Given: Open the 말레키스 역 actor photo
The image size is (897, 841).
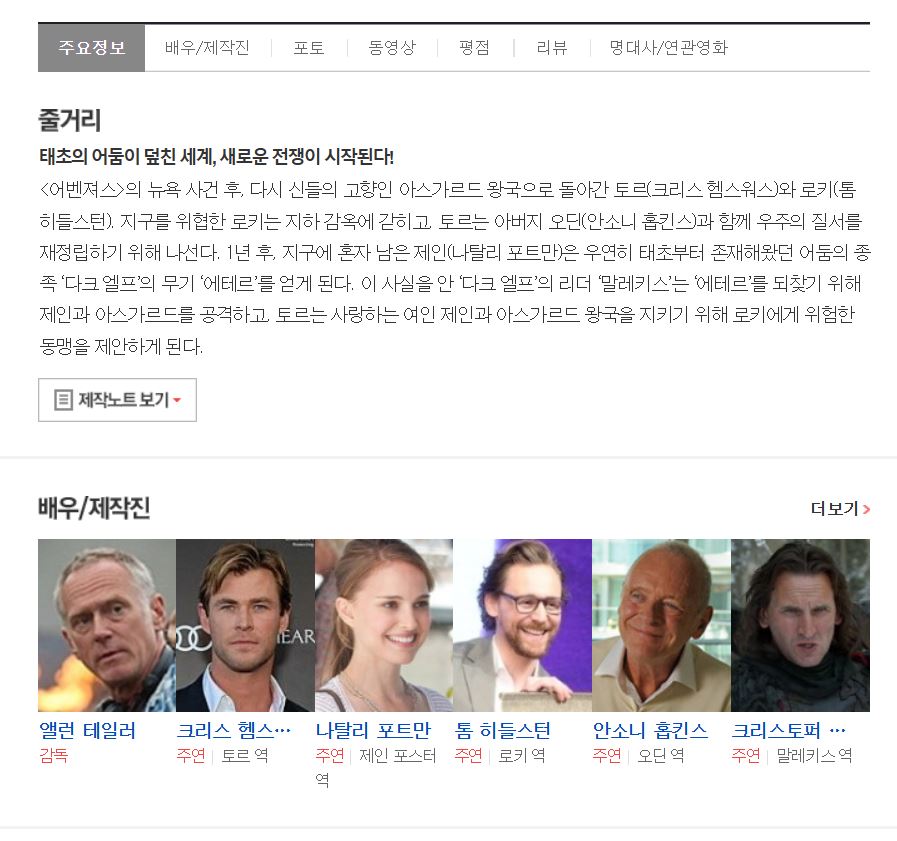Looking at the screenshot, I should click(x=800, y=625).
